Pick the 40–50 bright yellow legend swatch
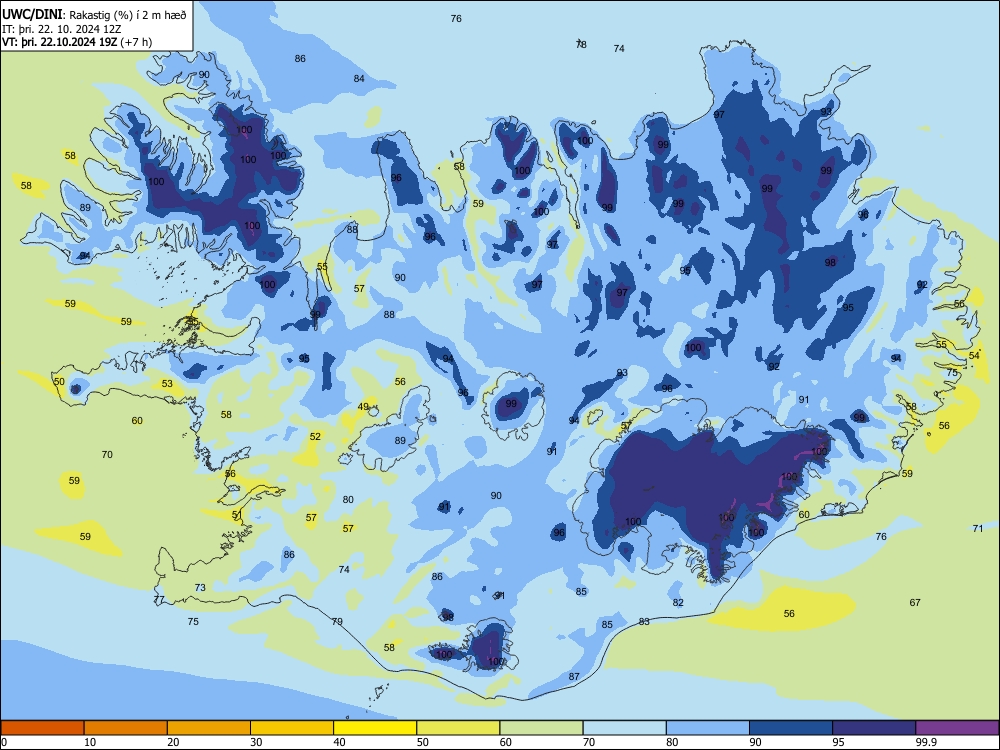Screen dimensions: 1000x750 [375, 728]
